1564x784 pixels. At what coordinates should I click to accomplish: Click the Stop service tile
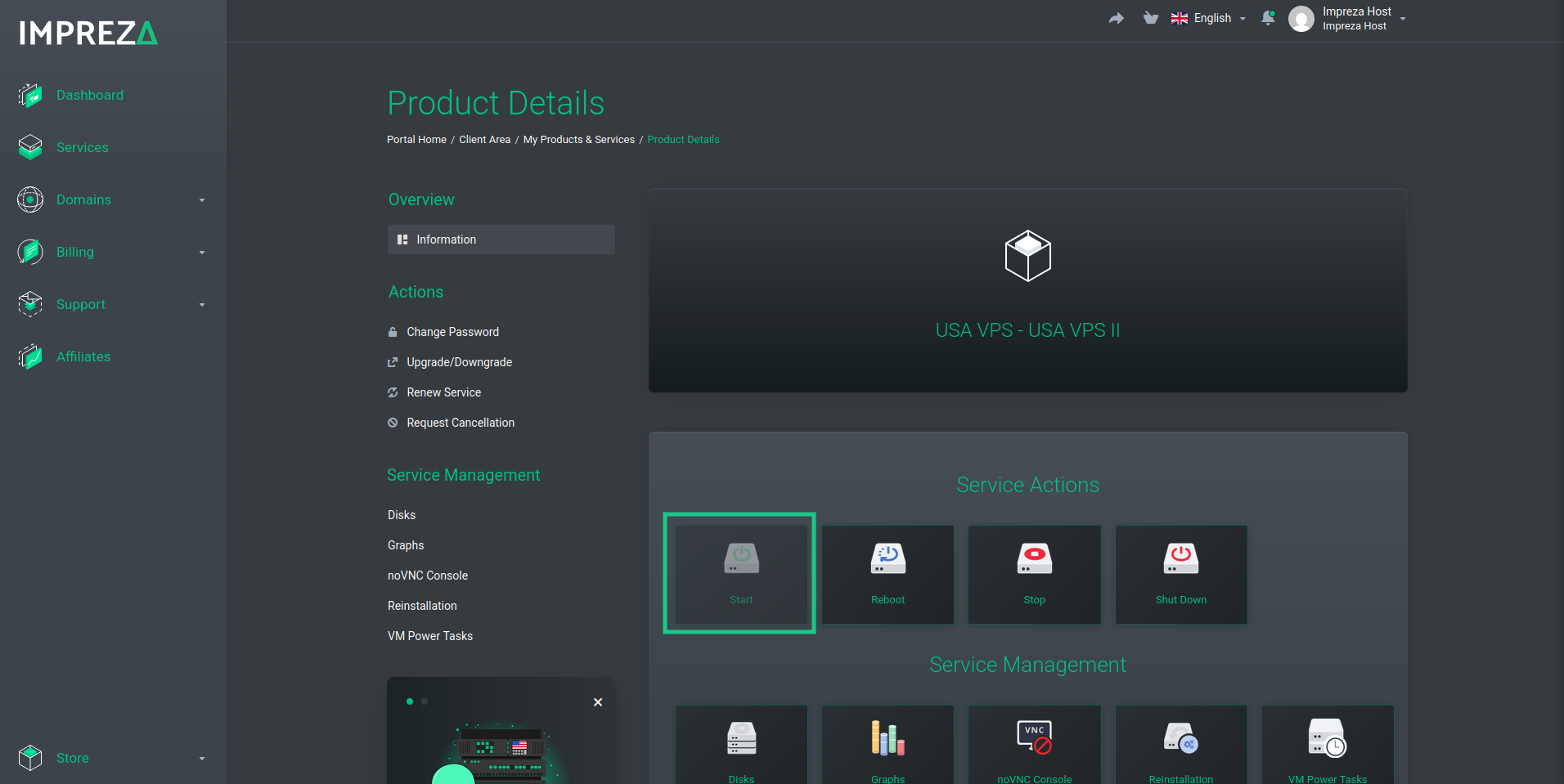pyautogui.click(x=1034, y=574)
